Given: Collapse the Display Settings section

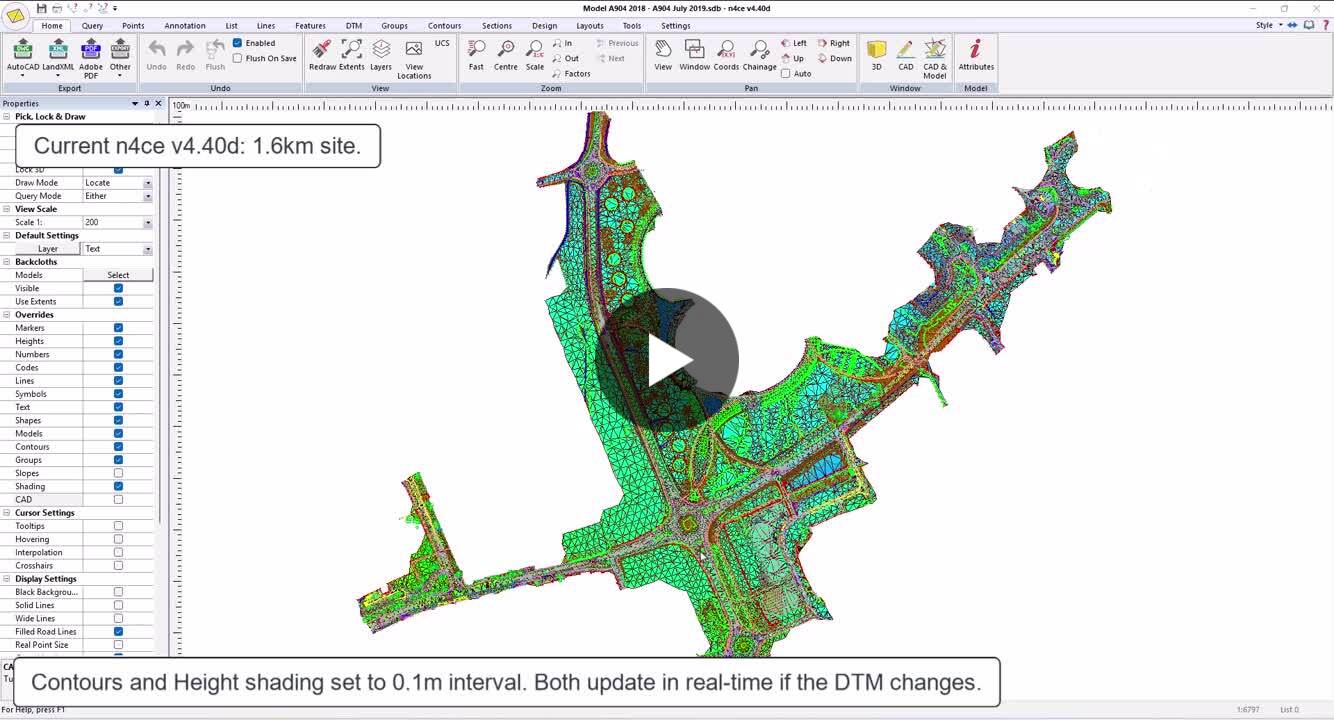Looking at the screenshot, I should click(x=6, y=579).
